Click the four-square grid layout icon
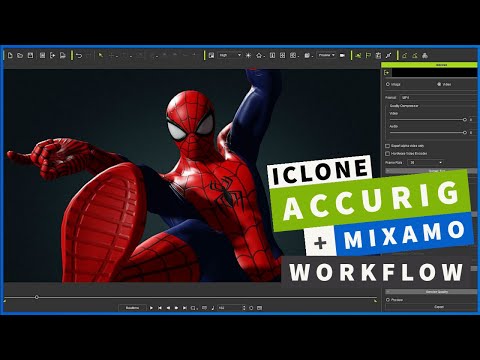Image resolution: width=480 pixels, height=360 pixels. click(x=282, y=55)
